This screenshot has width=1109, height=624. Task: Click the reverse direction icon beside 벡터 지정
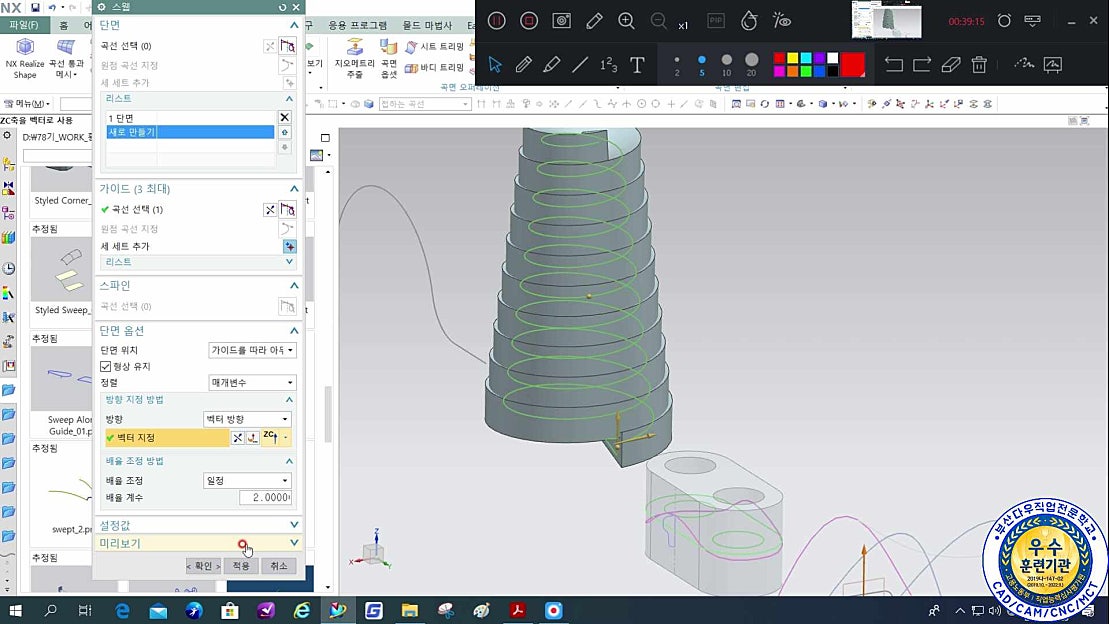238,438
